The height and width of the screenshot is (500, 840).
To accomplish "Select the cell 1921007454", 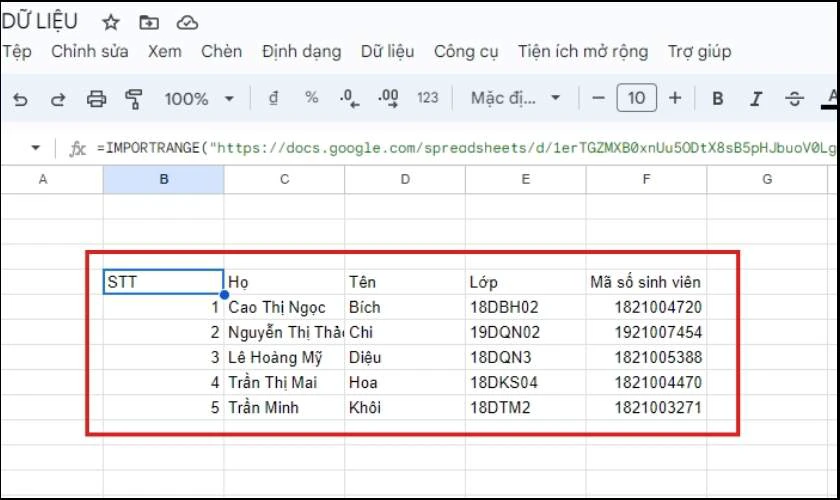I will point(646,332).
